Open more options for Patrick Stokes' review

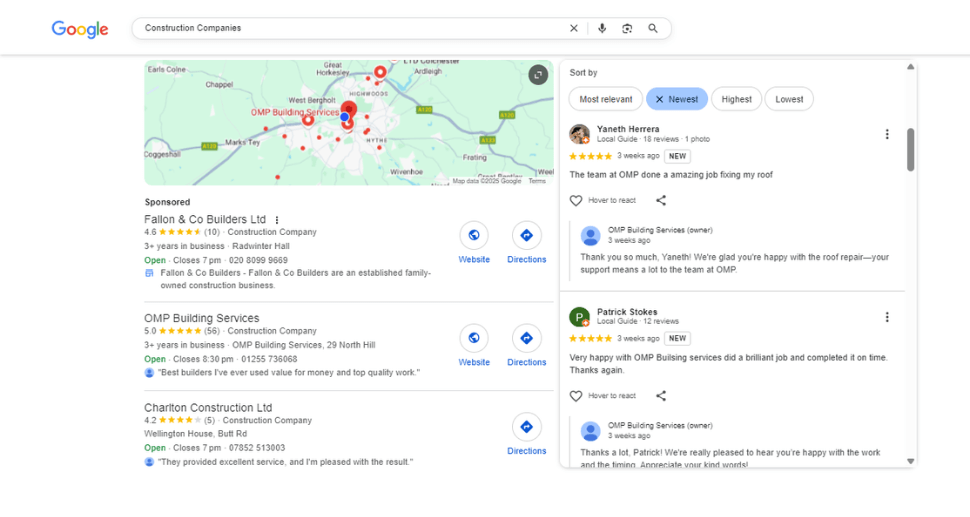pyautogui.click(x=886, y=317)
